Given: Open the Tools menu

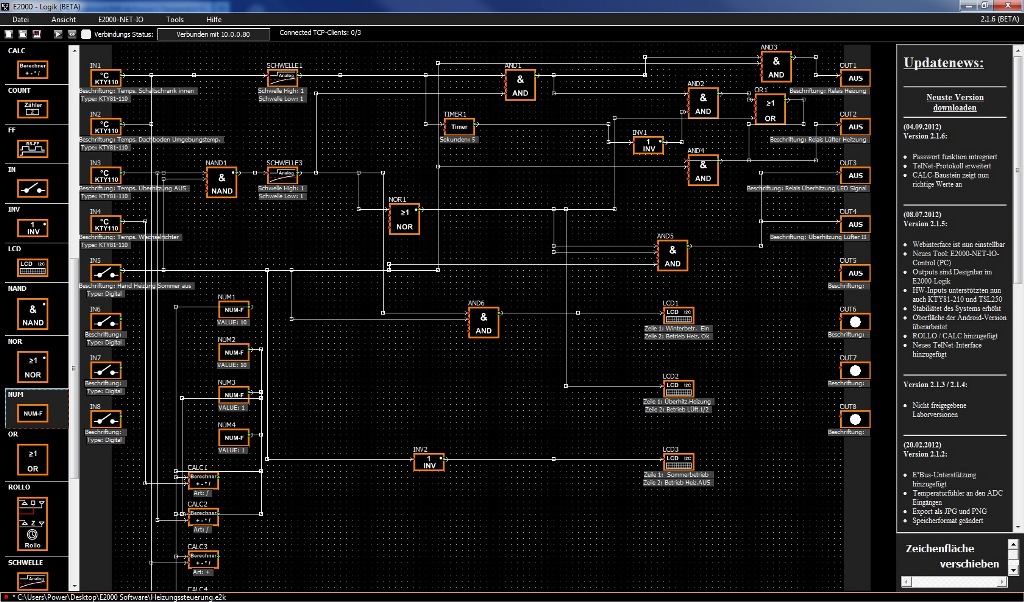Looking at the screenshot, I should coord(175,19).
